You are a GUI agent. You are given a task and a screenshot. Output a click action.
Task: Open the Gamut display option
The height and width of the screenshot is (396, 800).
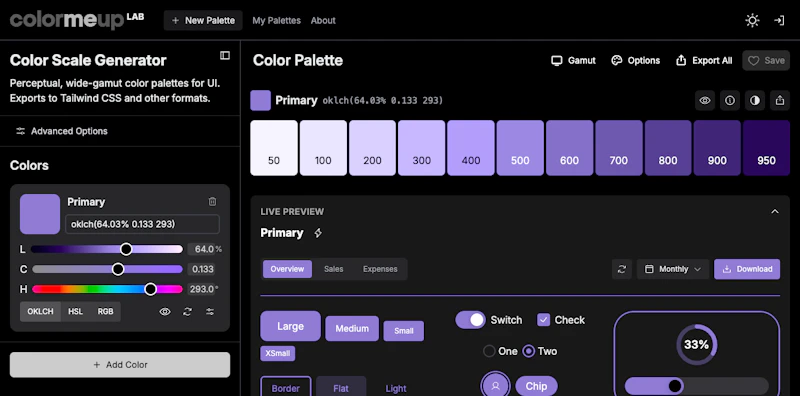[573, 60]
